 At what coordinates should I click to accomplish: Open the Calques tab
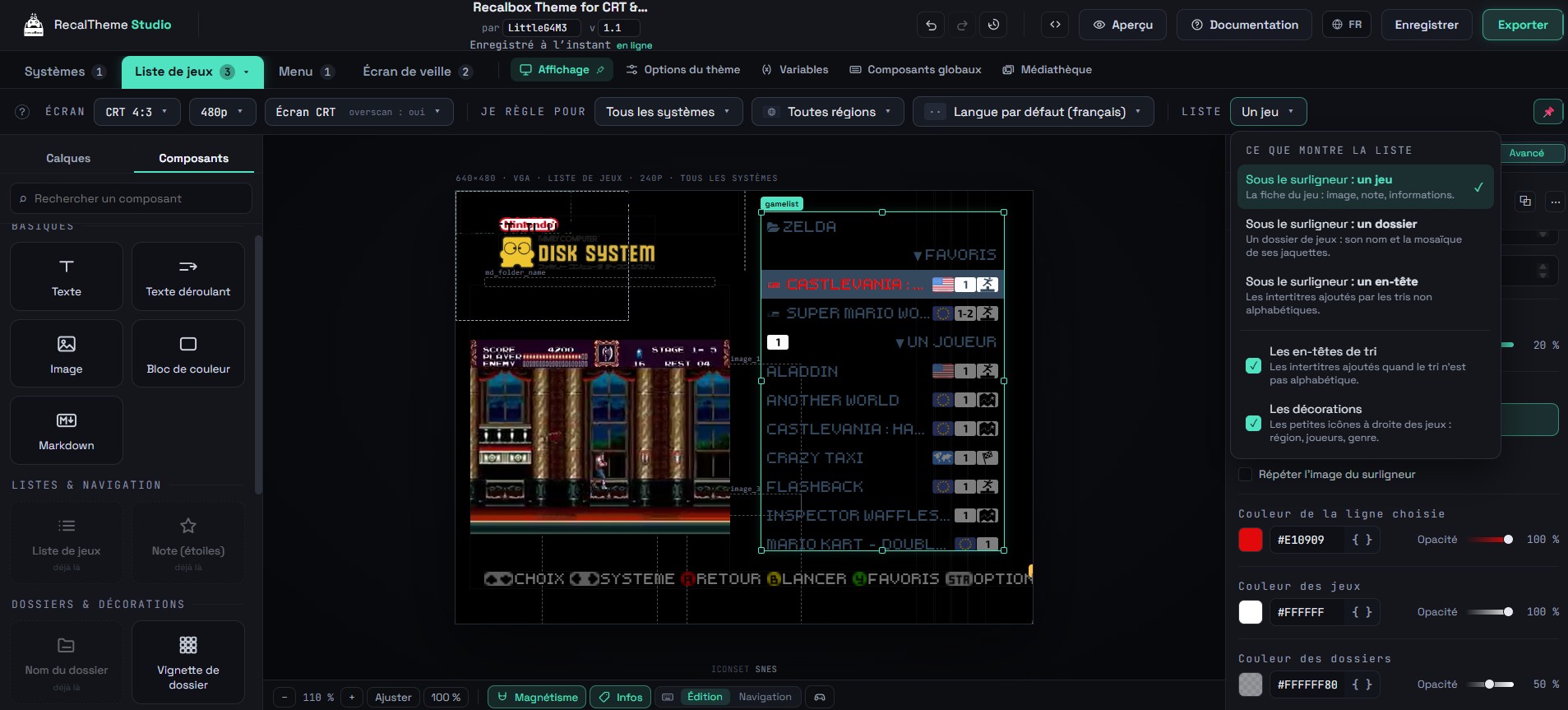click(x=68, y=158)
